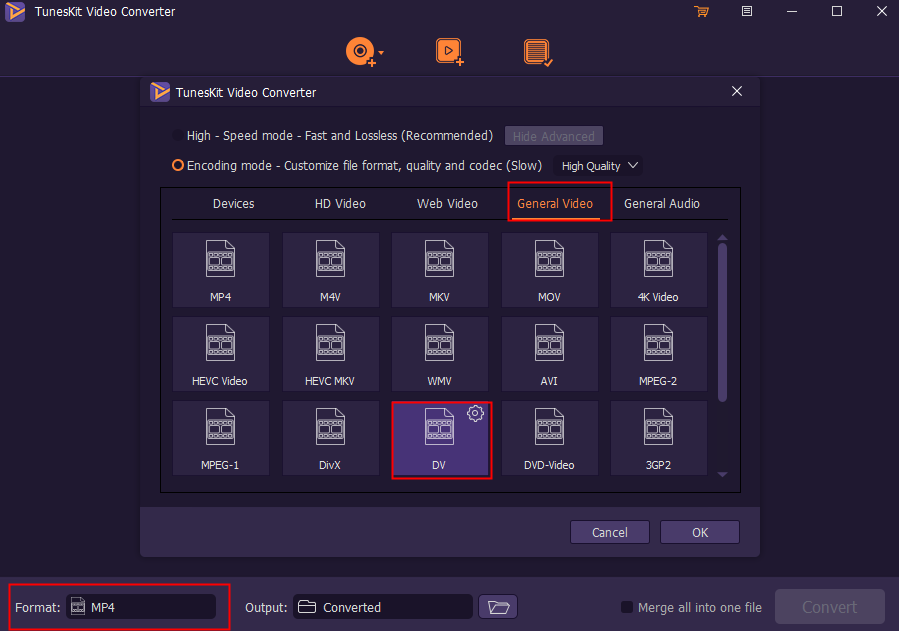Switch to the HD Video tab

point(340,203)
